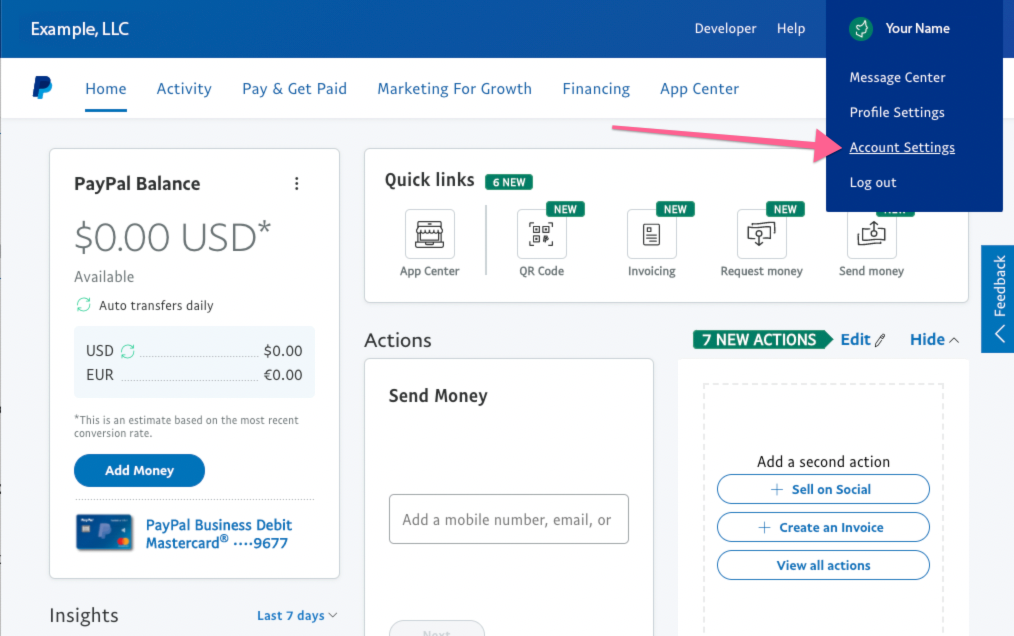Click the 6 NEW quick links badge
This screenshot has height=636, width=1014.
coord(509,182)
